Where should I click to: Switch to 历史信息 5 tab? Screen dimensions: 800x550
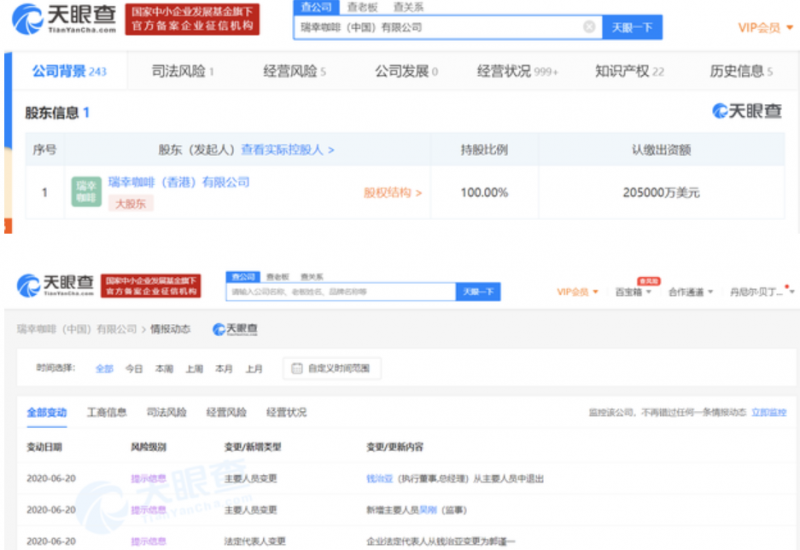pyautogui.click(x=741, y=71)
